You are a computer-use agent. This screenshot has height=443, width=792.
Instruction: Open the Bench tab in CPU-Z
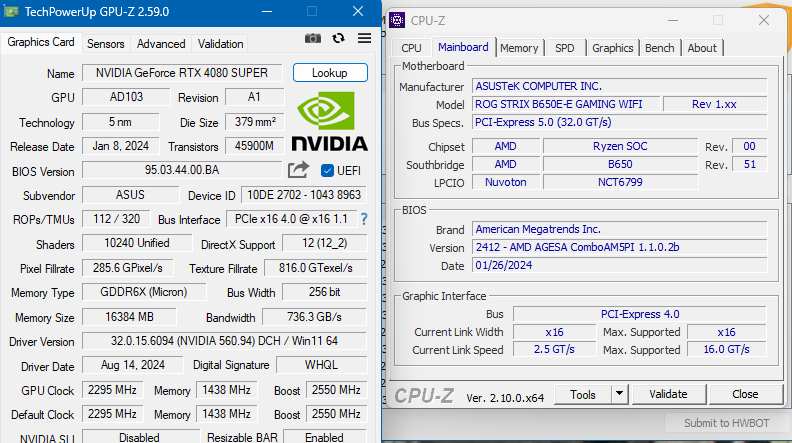click(660, 48)
